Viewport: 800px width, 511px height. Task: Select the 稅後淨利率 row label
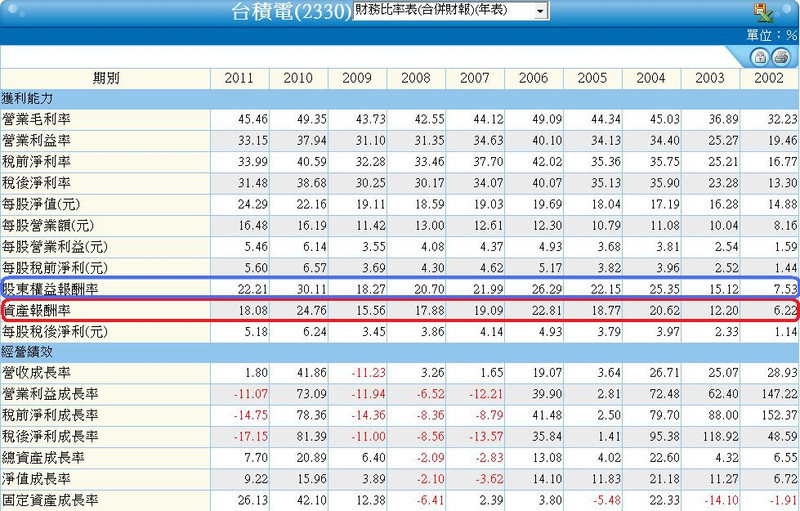36,183
